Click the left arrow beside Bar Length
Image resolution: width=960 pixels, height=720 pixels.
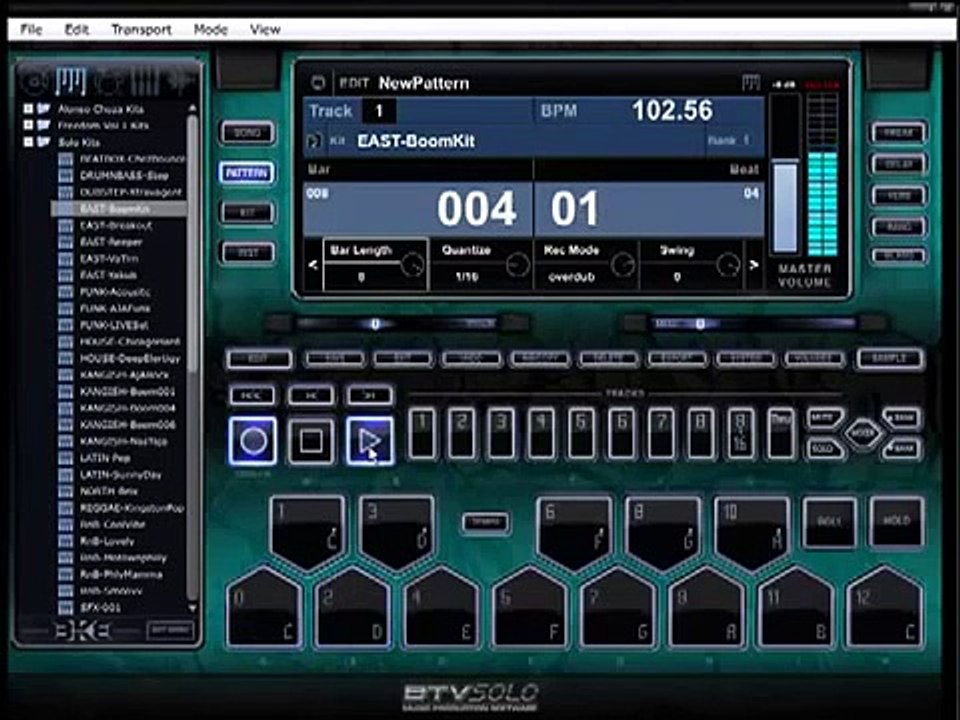tap(313, 265)
